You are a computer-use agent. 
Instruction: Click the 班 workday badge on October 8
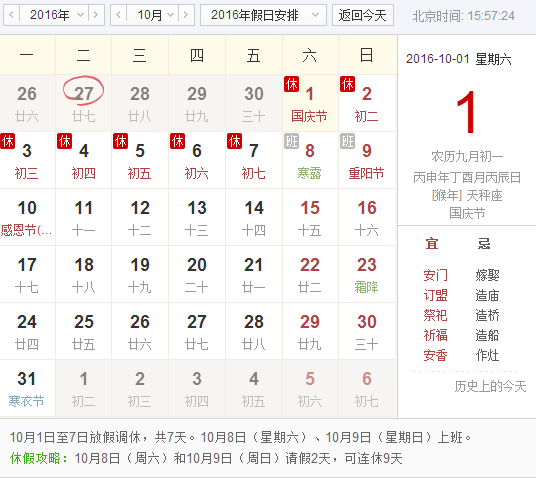tap(292, 141)
